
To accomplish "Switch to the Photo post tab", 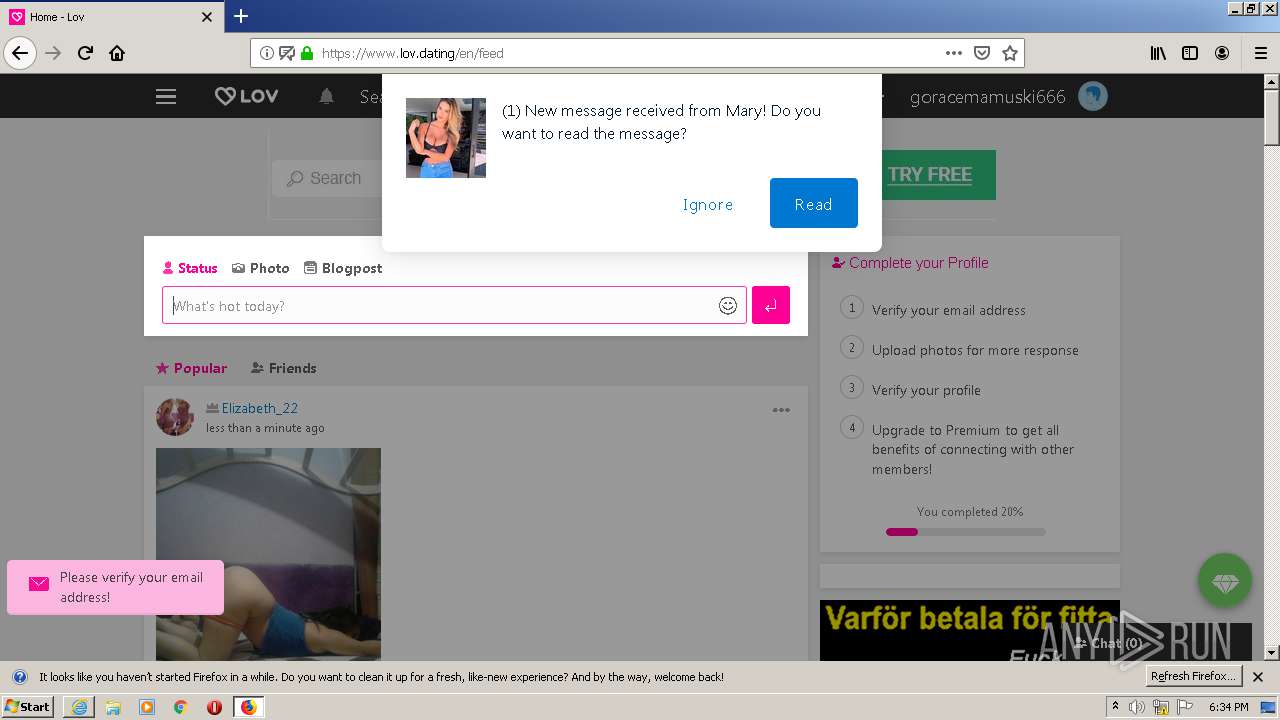I will (x=260, y=268).
